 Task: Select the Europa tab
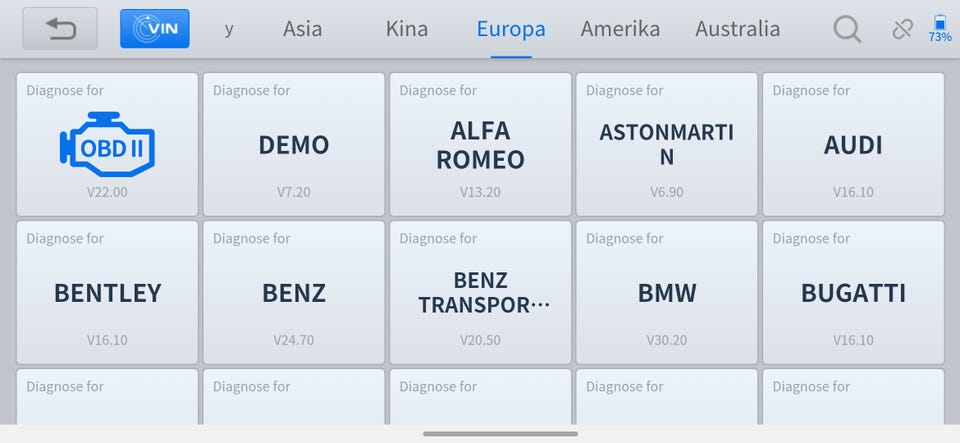click(511, 29)
